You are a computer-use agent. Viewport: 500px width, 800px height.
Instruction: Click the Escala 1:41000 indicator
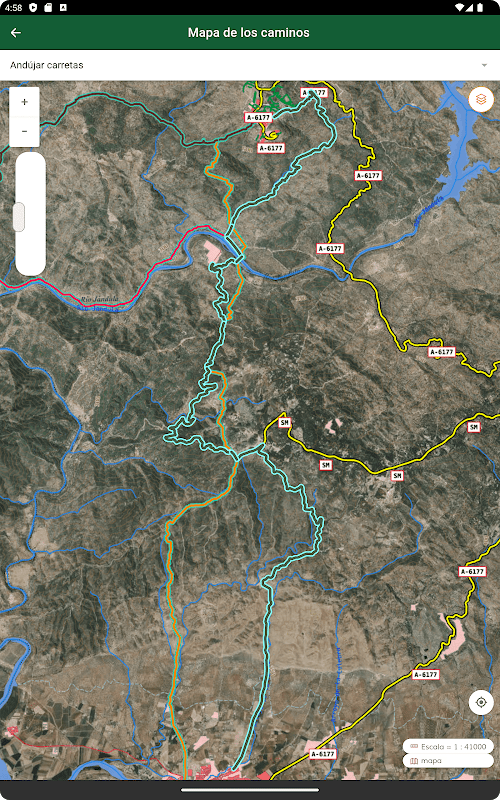coord(448,746)
